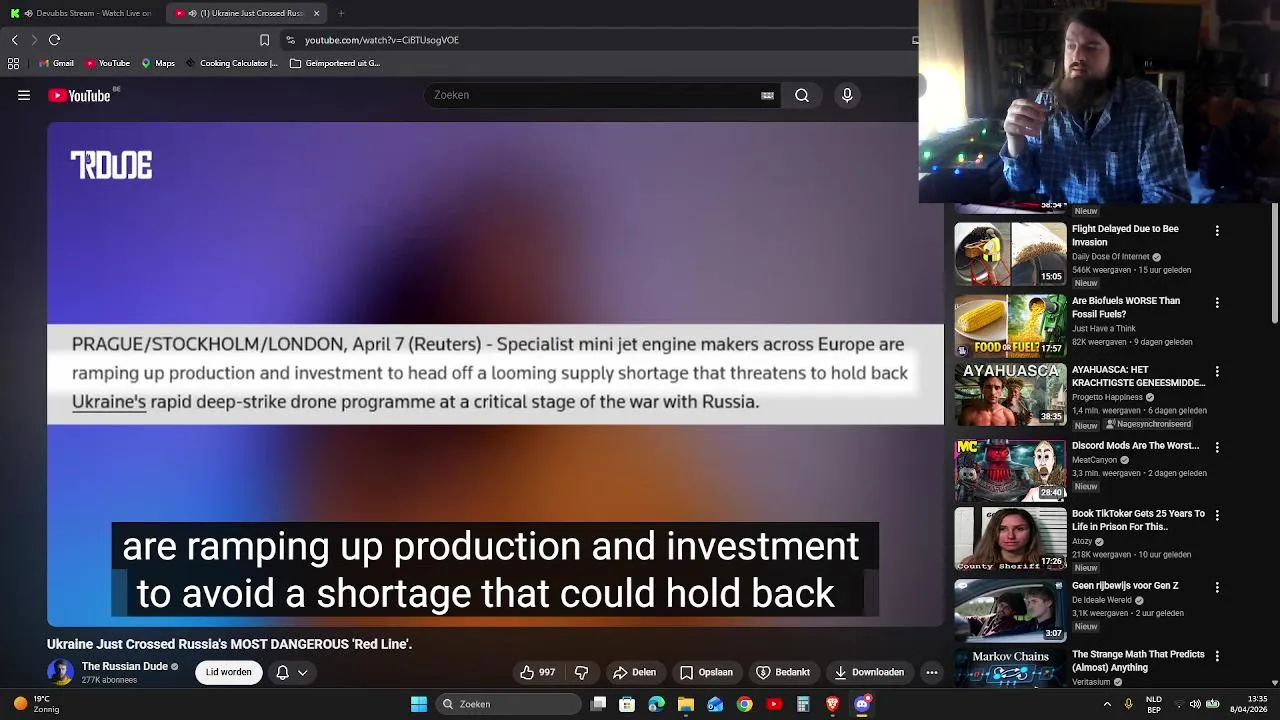Open Flight Delayed Due to Bee Invasion thumbnail
Viewport: 1280px width, 720px height.
click(1010, 254)
